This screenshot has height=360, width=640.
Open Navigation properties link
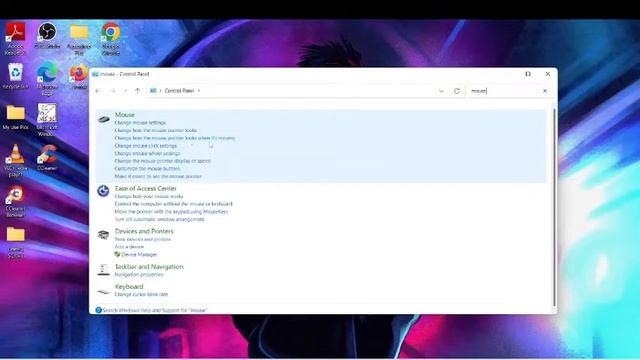139,274
